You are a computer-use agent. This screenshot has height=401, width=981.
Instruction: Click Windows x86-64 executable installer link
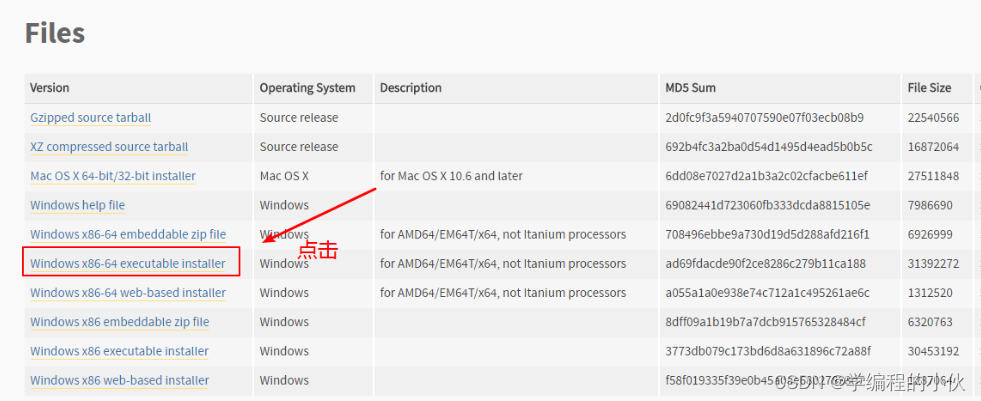tap(128, 263)
